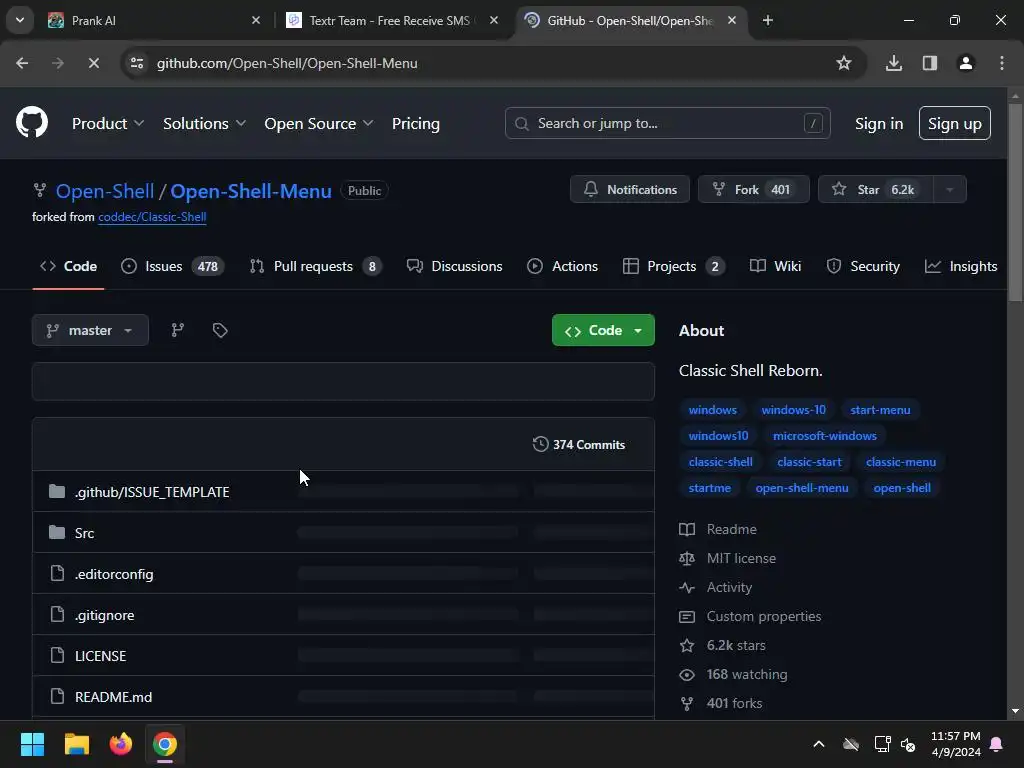Fork the repository with the Fork button
The height and width of the screenshot is (768, 1024).
point(754,189)
